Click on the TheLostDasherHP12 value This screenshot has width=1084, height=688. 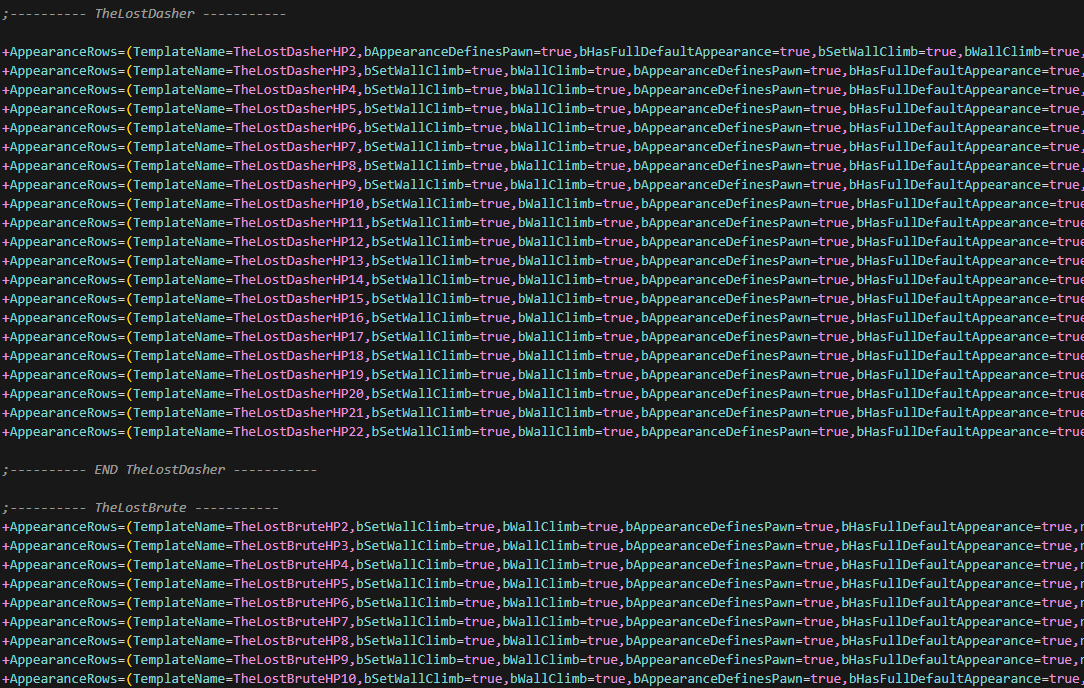pyautogui.click(x=299, y=242)
